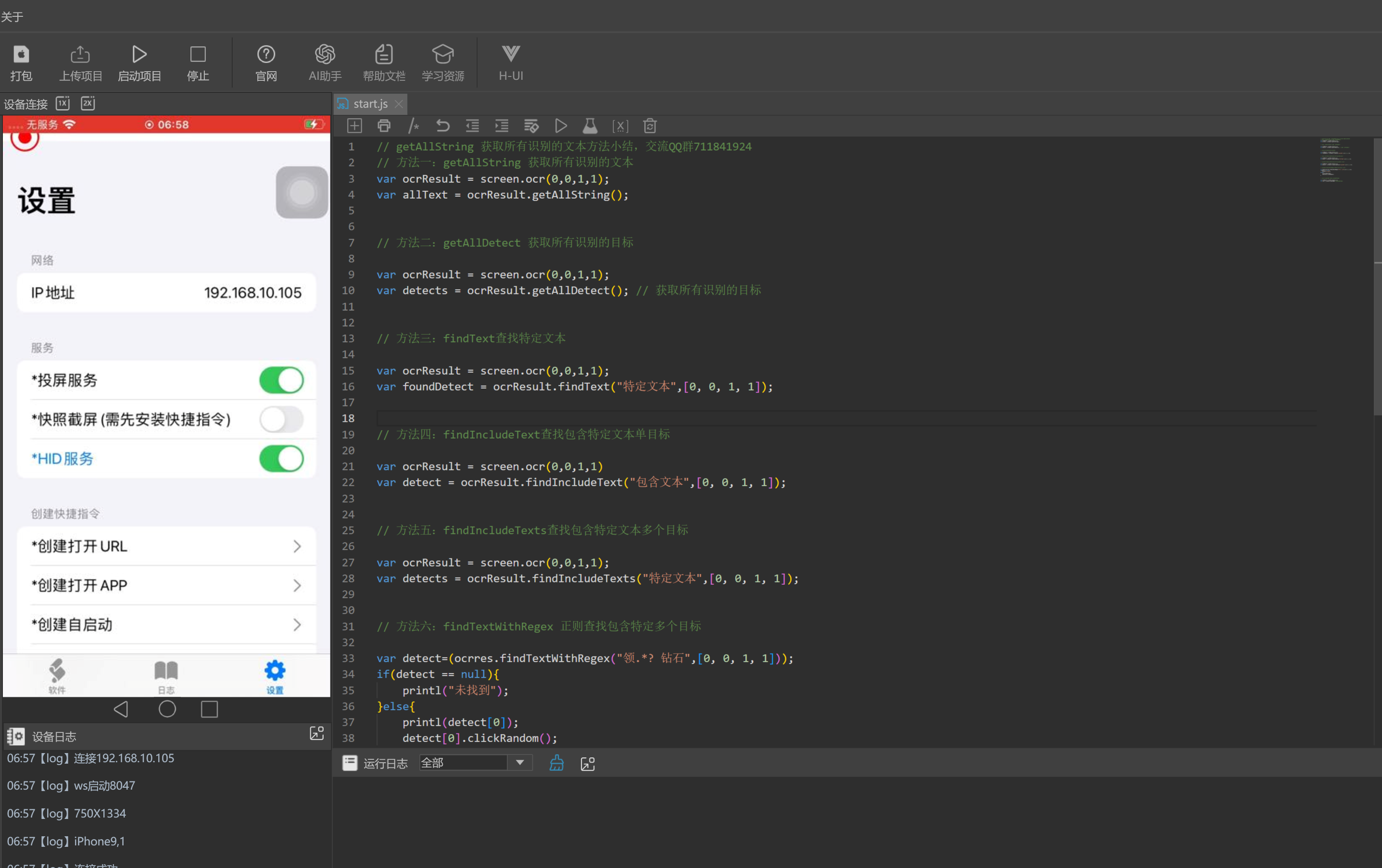Click the flask test icon

click(x=590, y=126)
